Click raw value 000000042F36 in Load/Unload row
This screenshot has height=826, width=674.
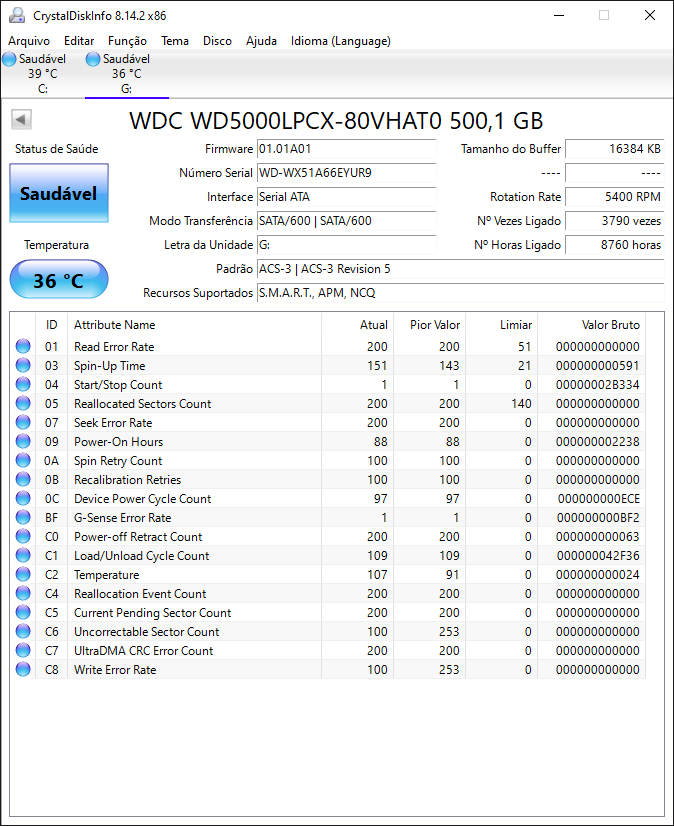coord(598,556)
